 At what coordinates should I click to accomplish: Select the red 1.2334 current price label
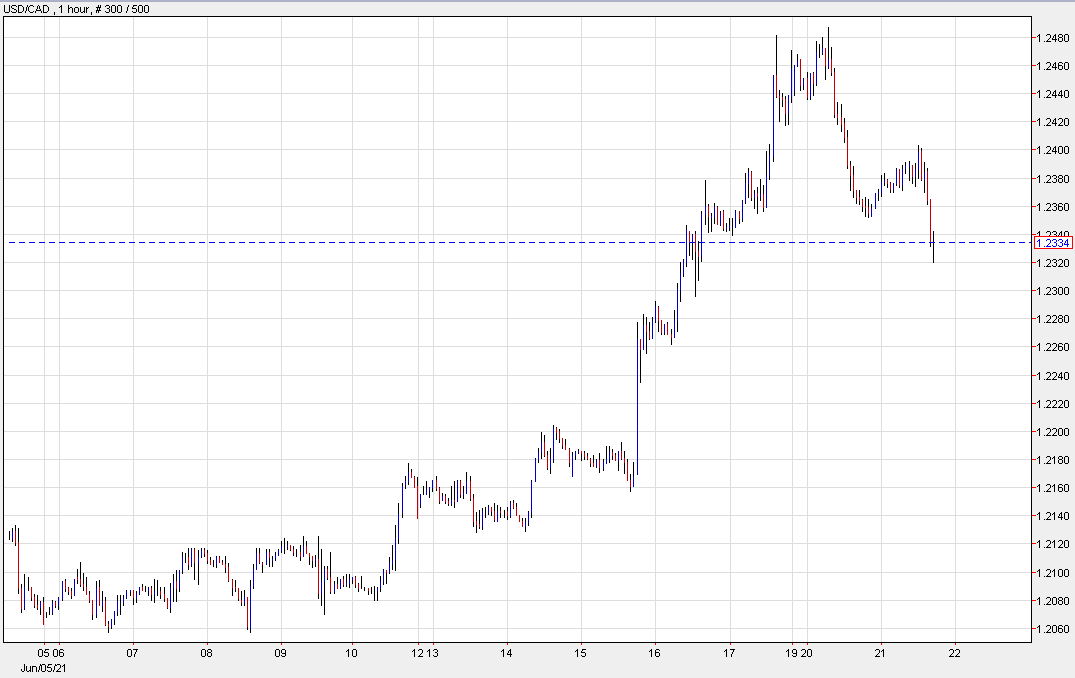tap(1054, 243)
